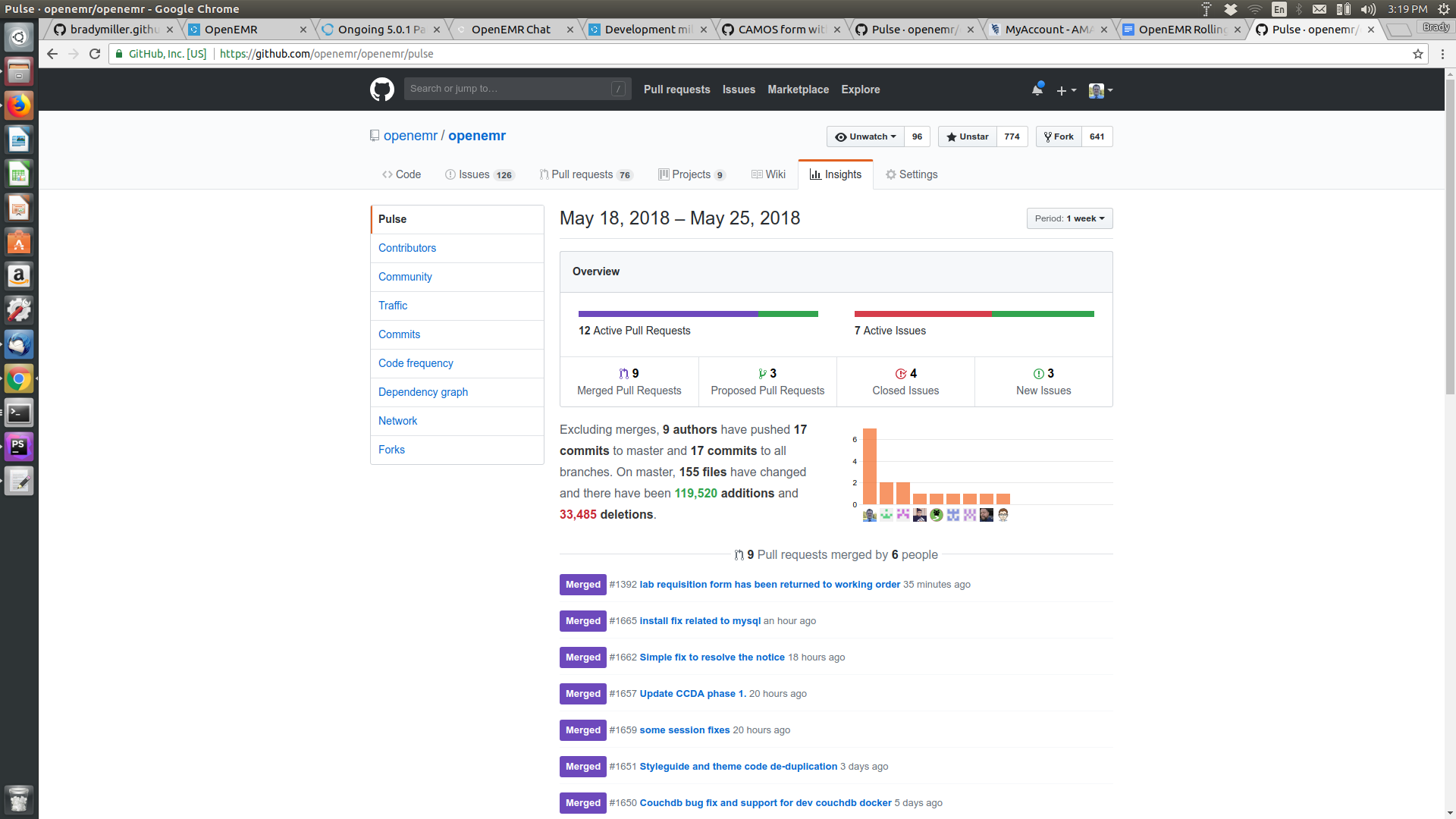
Task: Open the Period 1 week dropdown
Action: 1069,218
